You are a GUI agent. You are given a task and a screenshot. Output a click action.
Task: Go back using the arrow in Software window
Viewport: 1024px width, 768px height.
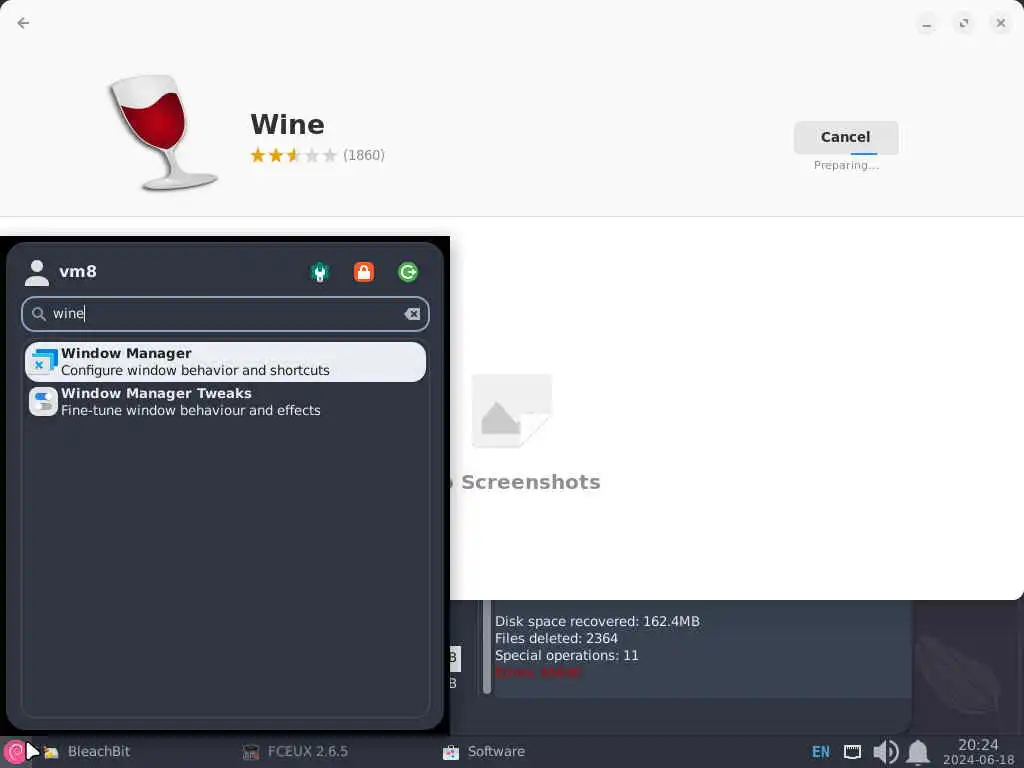coord(24,24)
